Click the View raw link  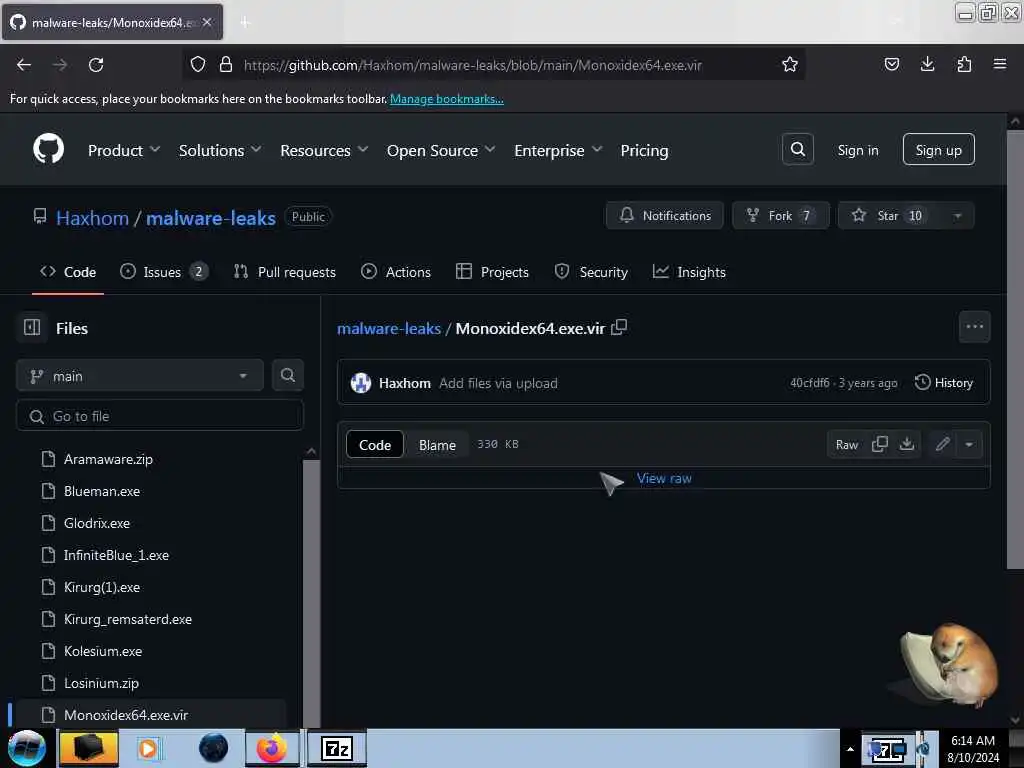(x=664, y=478)
